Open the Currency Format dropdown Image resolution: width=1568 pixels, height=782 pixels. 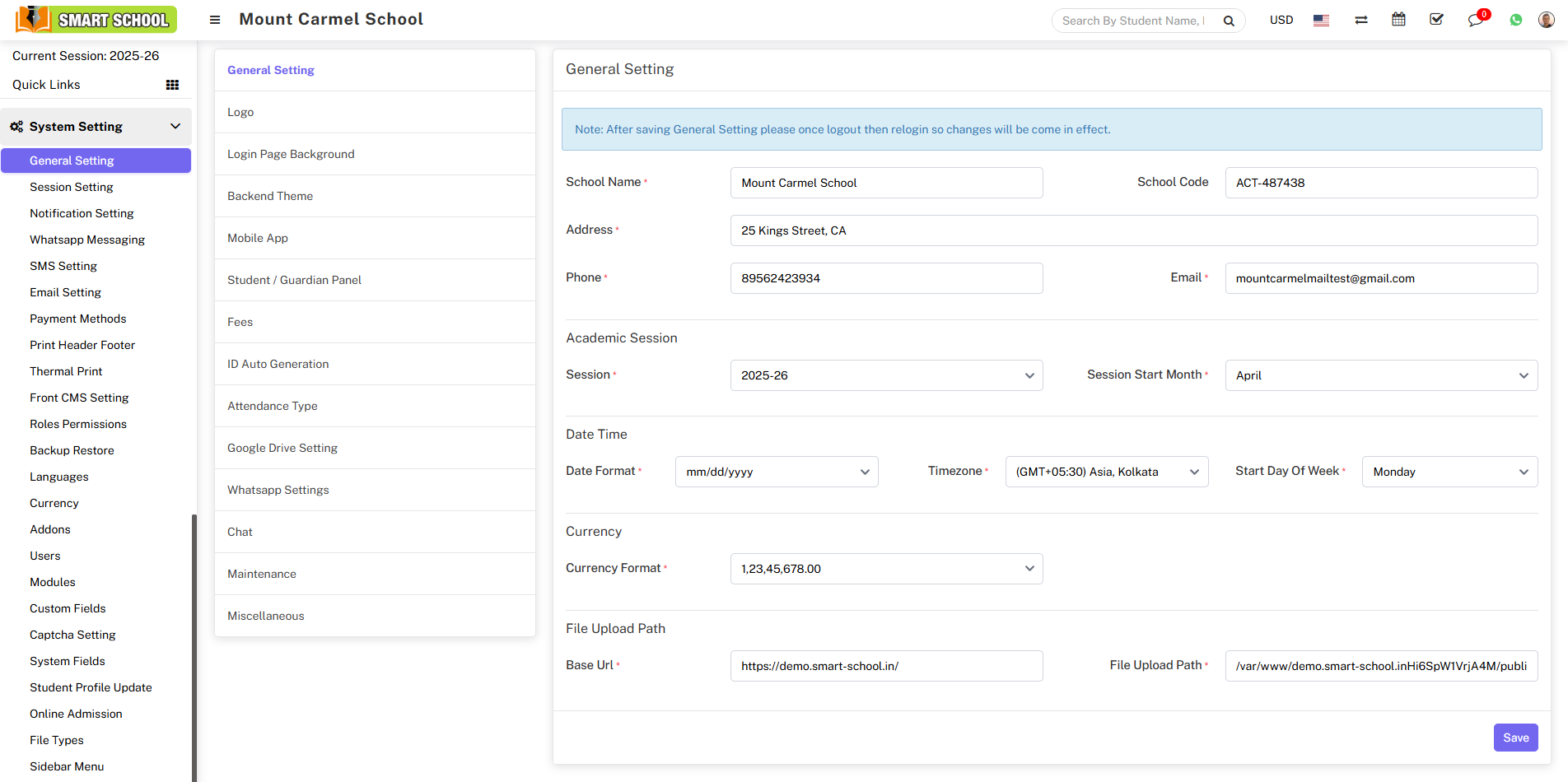point(886,569)
